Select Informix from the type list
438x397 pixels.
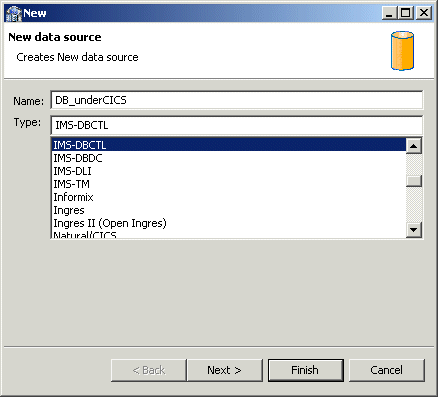(229, 197)
